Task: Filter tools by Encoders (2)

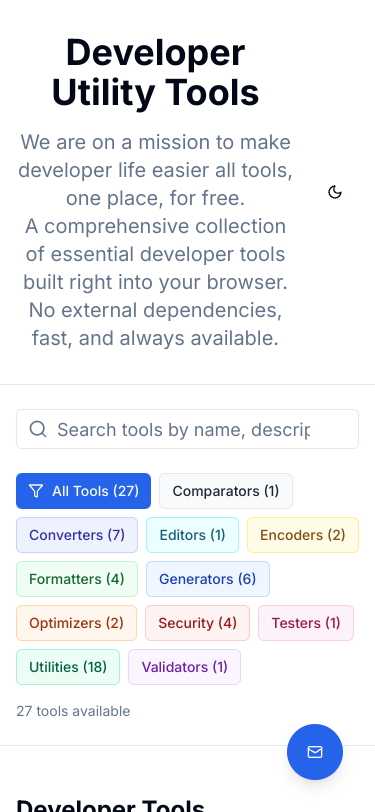Action: (302, 535)
